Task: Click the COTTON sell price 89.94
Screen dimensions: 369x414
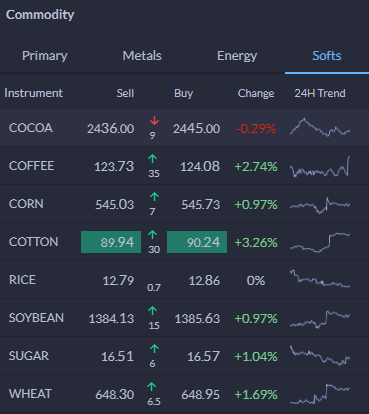Action: coord(111,242)
